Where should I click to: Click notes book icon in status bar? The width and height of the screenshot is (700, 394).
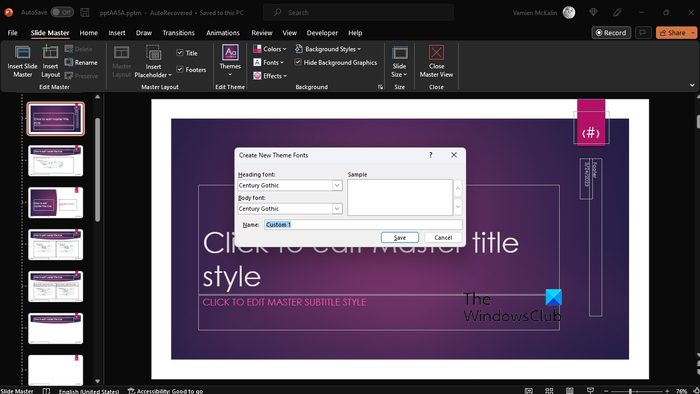46,391
